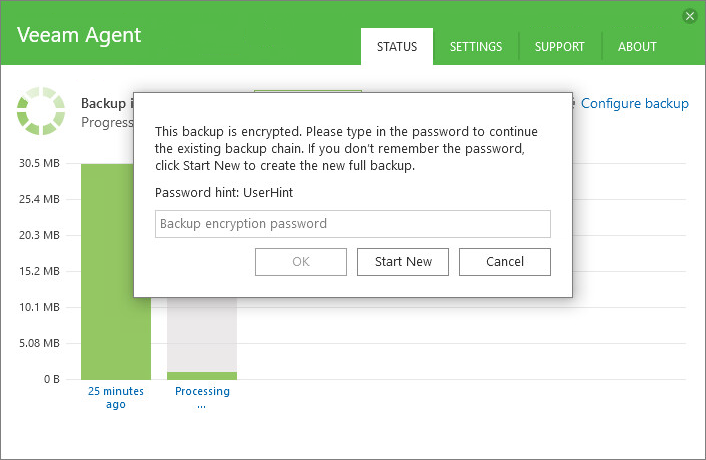Click the encrypted backup message text
Screen dimensions: 706x460
[x=346, y=149]
